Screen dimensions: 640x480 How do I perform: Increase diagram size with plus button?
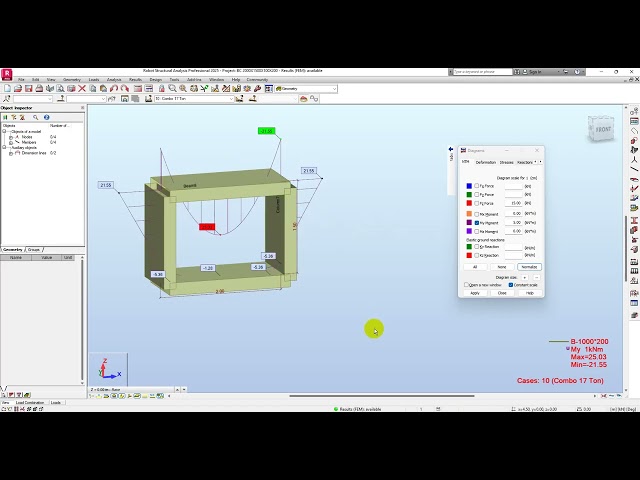(x=524, y=278)
